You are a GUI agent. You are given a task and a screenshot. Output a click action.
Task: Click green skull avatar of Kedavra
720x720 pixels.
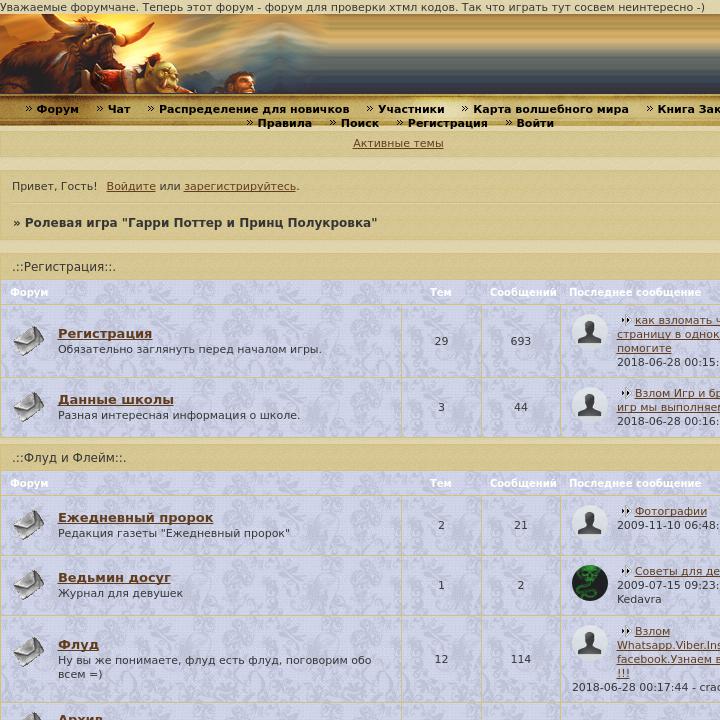[x=590, y=583]
